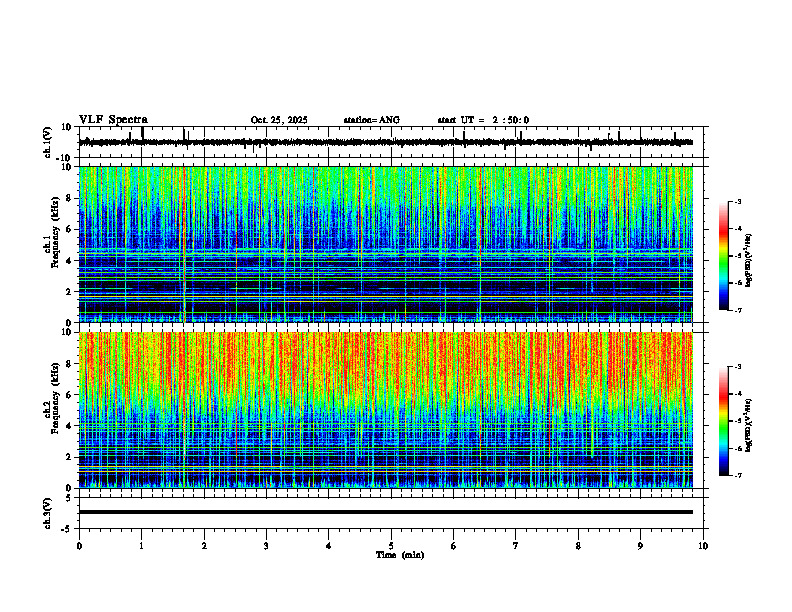Click time axis tick label "8"
Viewport: 792px width, 612px height.
pyautogui.click(x=578, y=546)
